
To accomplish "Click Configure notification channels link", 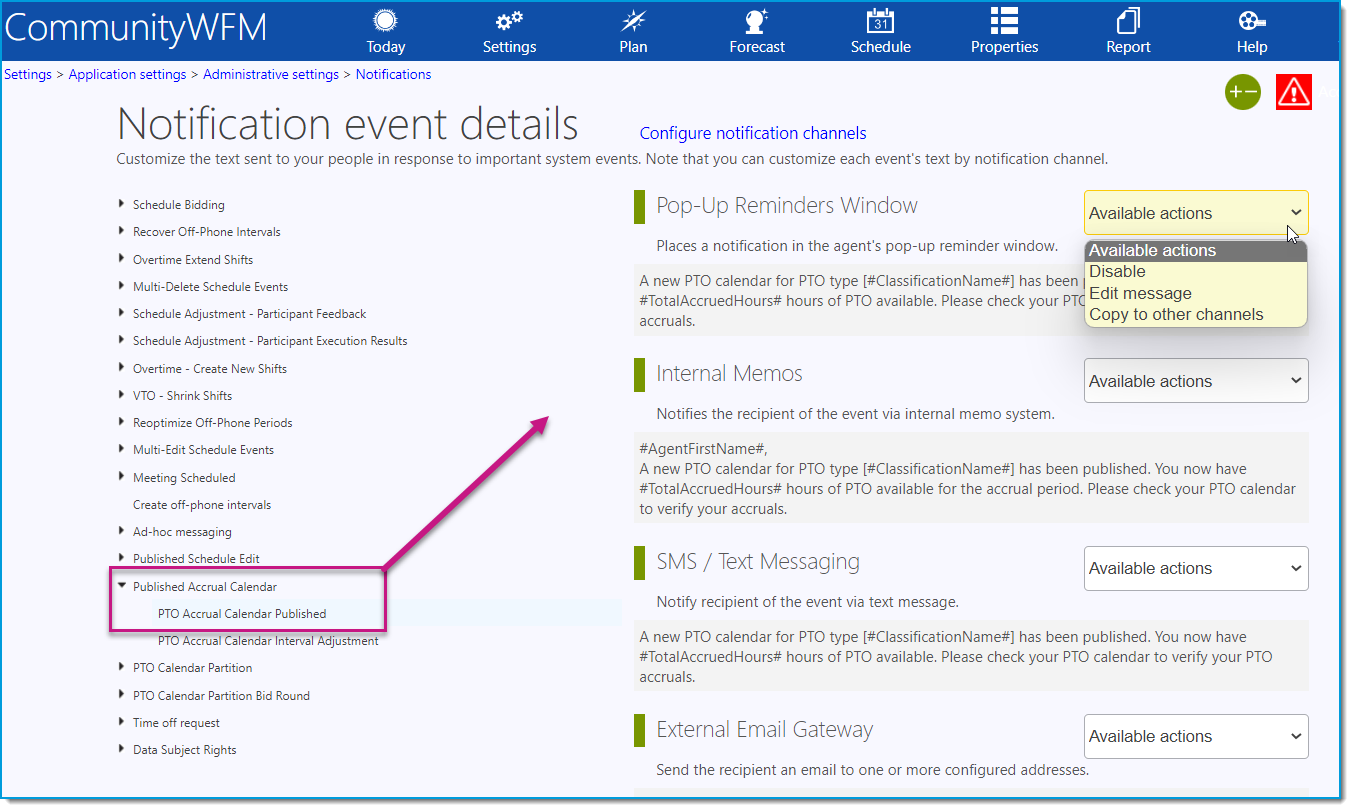I will (x=753, y=133).
